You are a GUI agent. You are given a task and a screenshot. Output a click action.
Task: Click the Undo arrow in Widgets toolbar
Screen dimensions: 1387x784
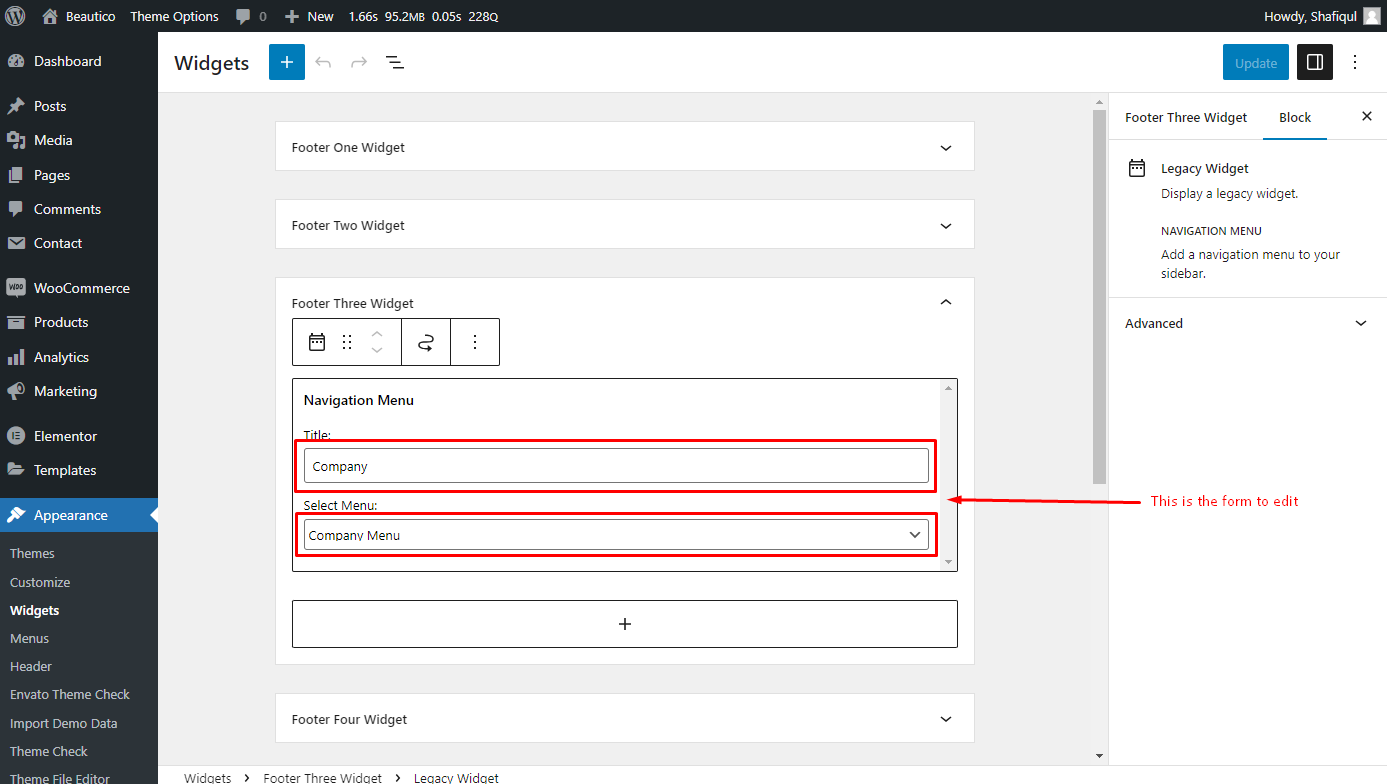point(323,62)
